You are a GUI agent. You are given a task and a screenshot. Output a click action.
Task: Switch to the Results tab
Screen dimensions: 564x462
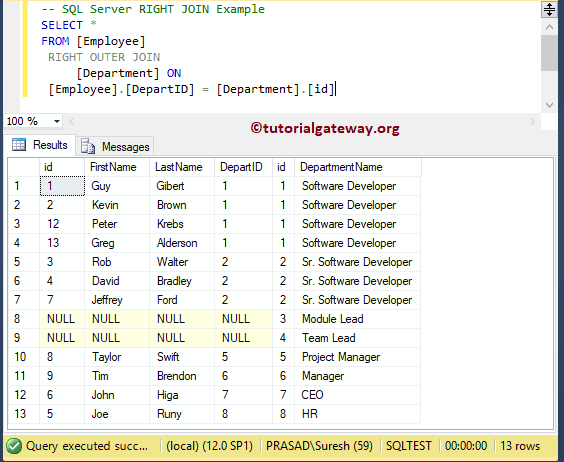40,145
